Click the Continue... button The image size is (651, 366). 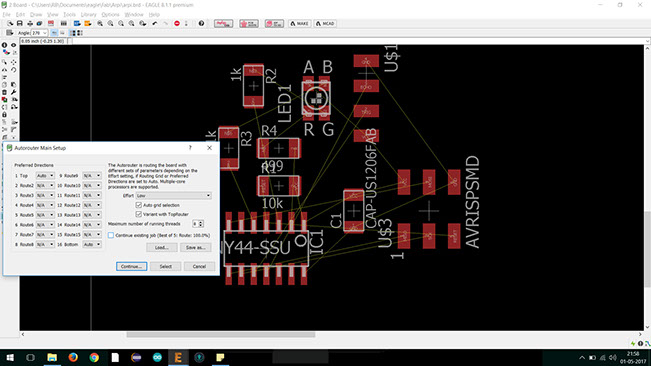[132, 266]
